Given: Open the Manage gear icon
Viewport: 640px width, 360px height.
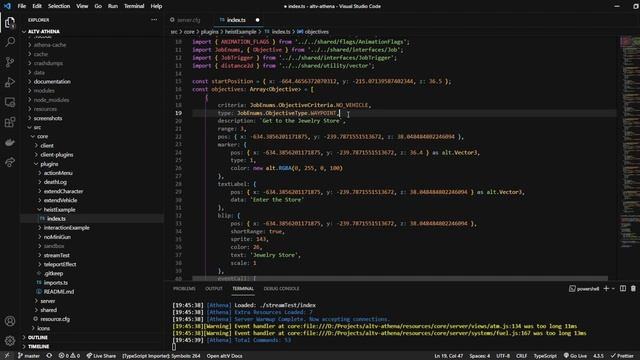Looking at the screenshot, I should [x=10, y=340].
